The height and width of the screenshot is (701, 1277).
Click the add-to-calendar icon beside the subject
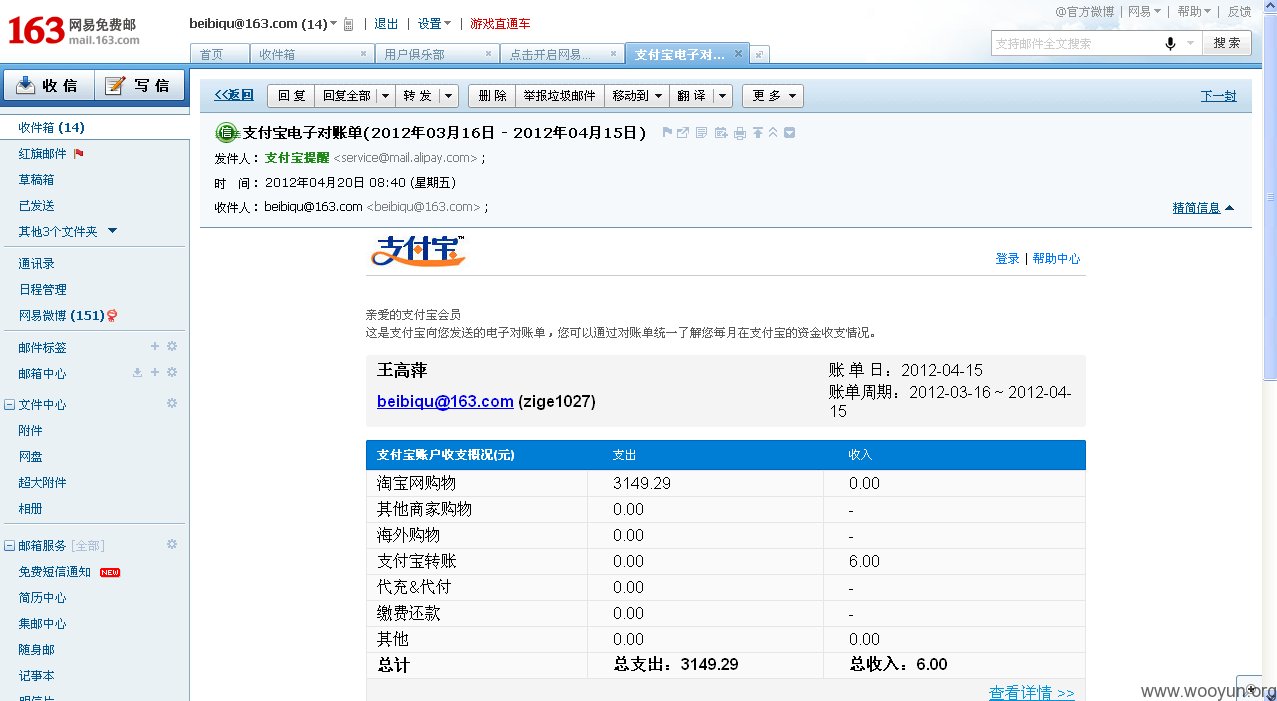721,133
